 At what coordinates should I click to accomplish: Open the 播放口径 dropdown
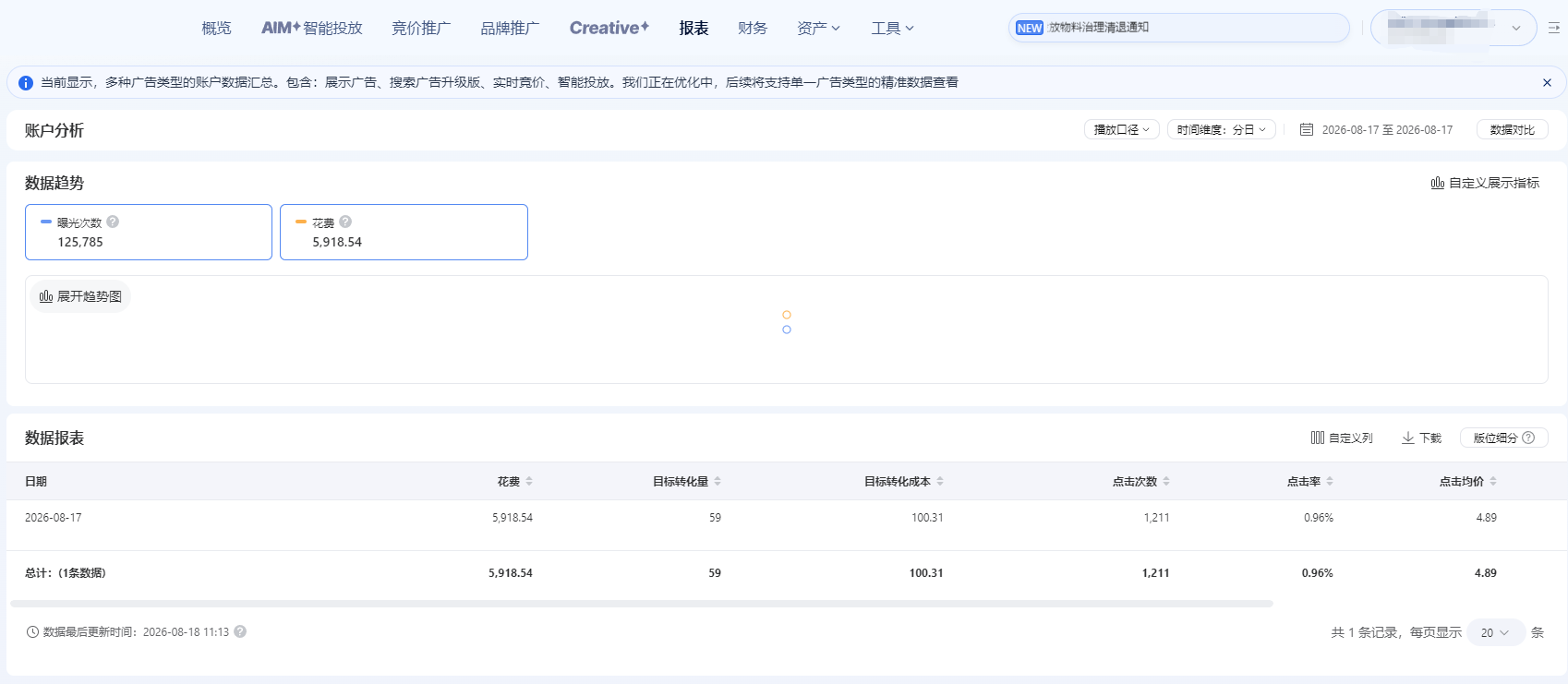pos(1122,130)
